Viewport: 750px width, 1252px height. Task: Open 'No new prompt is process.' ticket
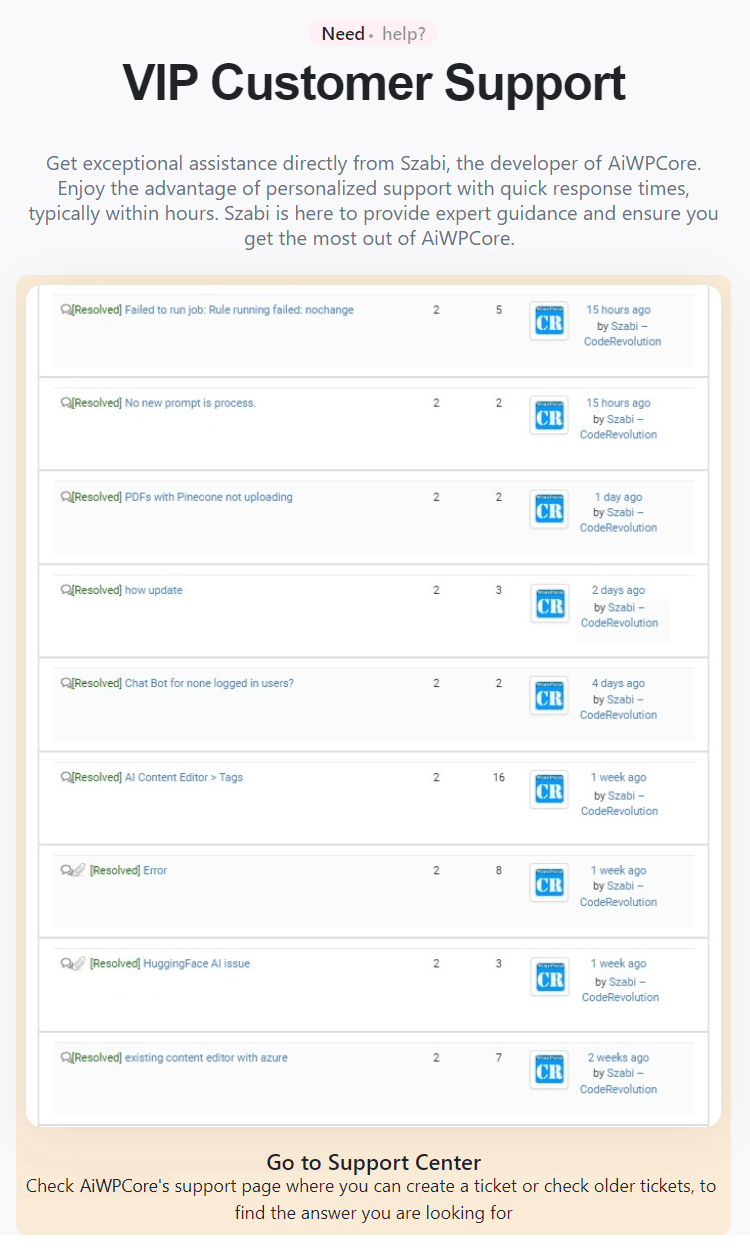[x=190, y=403]
